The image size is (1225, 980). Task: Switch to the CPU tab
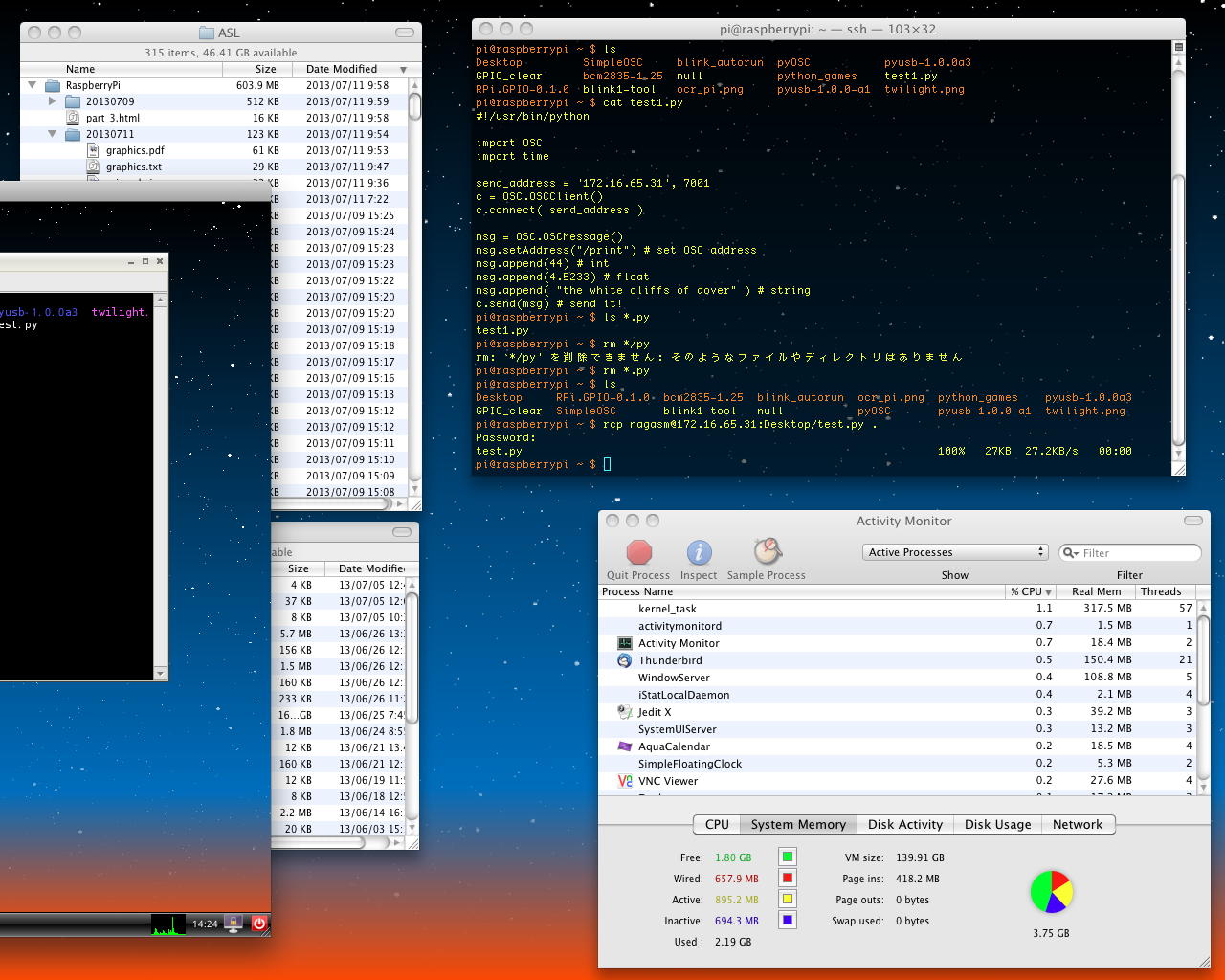click(717, 824)
